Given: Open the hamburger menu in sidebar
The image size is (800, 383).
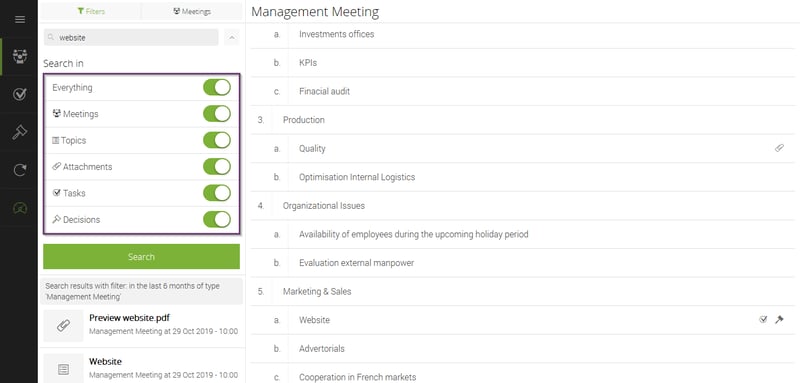Looking at the screenshot, I should tap(19, 19).
